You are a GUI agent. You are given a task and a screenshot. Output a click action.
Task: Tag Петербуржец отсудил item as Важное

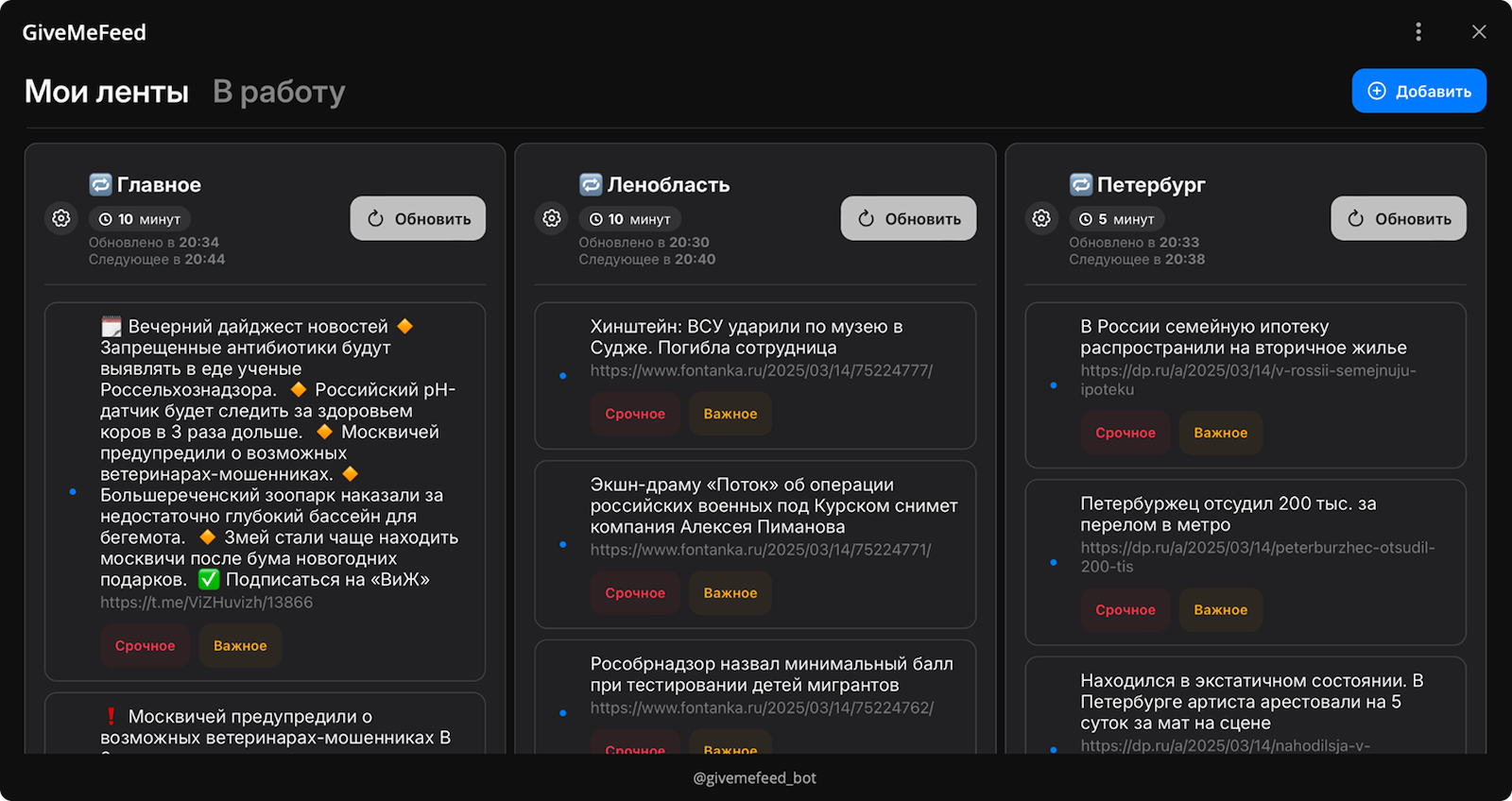[1221, 610]
